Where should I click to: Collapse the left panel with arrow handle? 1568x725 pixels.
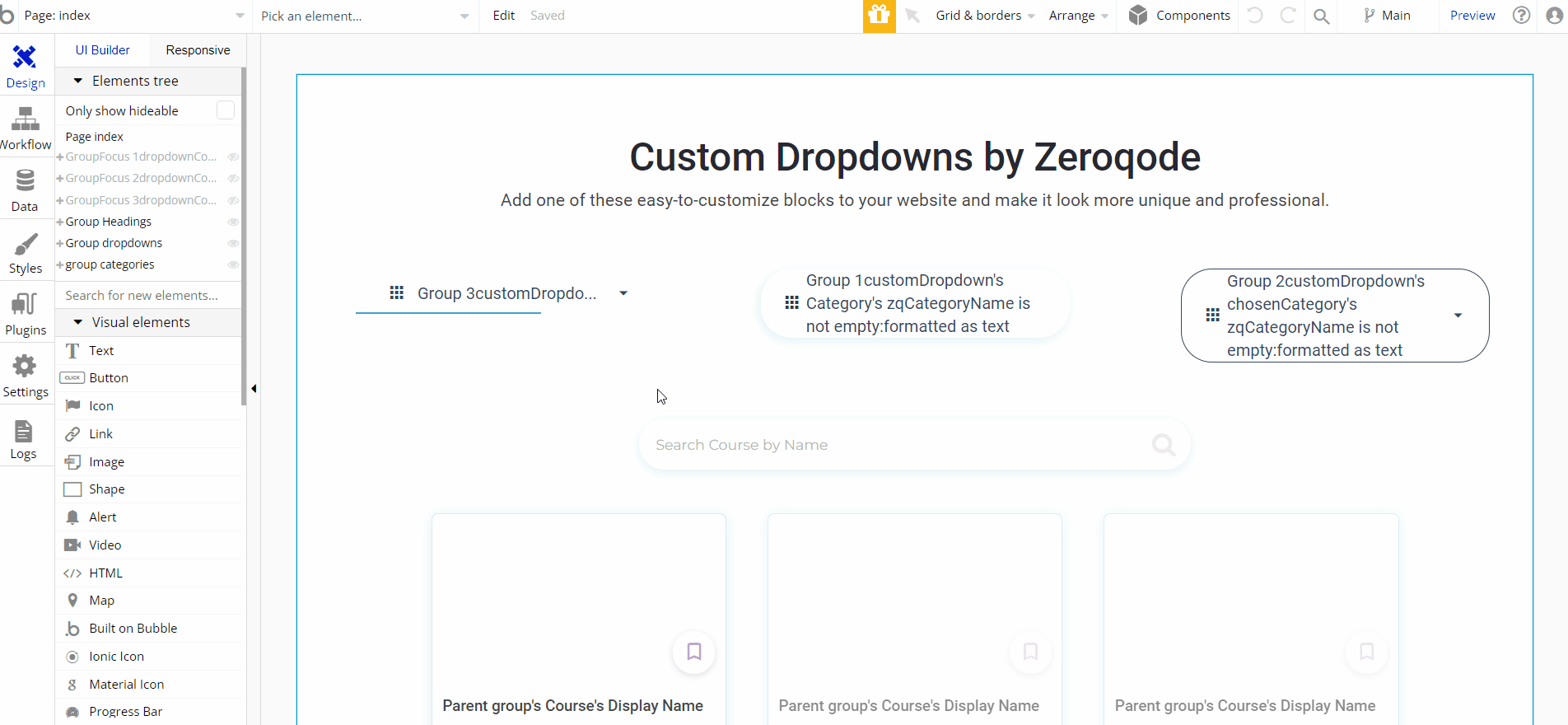(254, 388)
